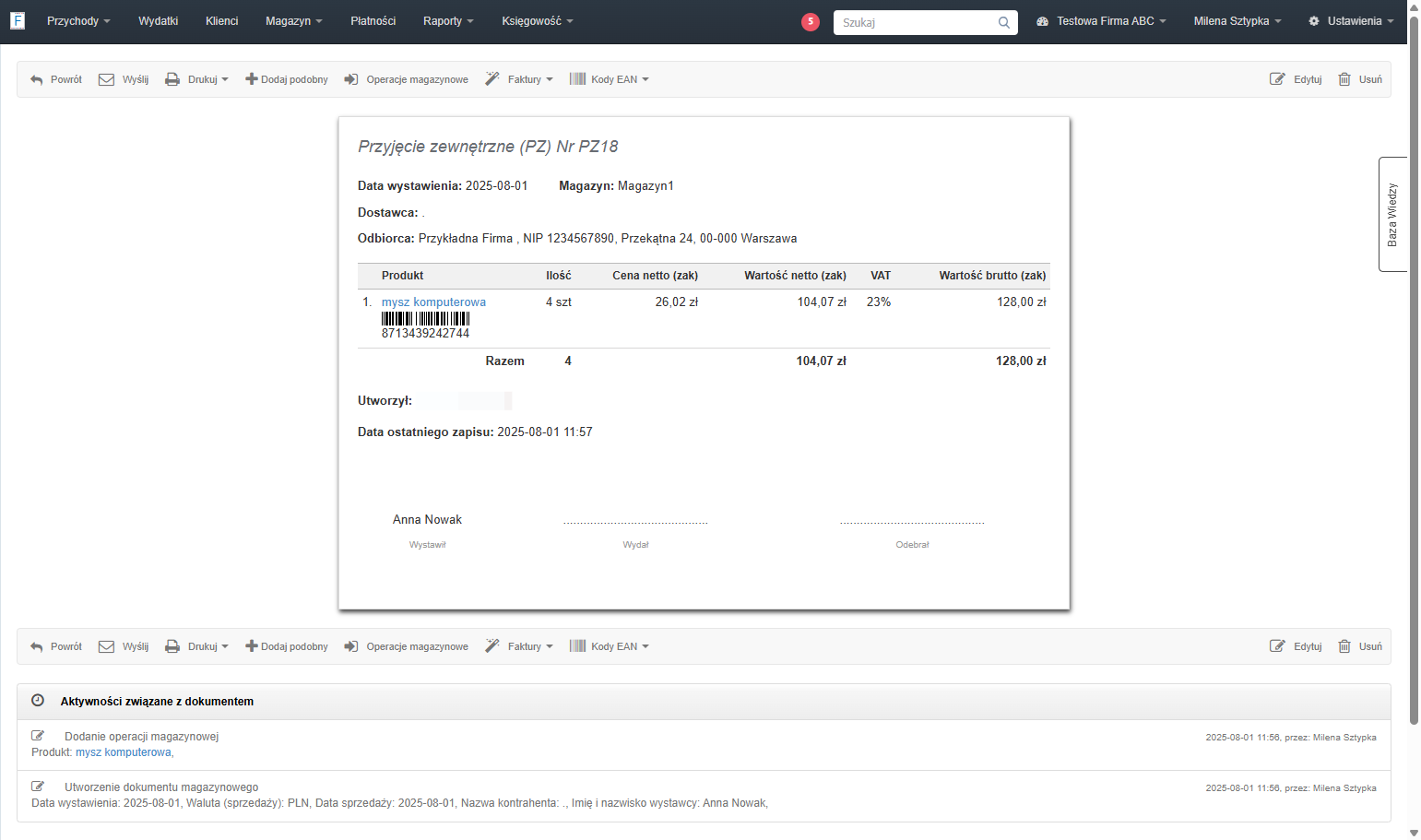Click the bottom Operacje magazynowe arrow icon
1421x840 pixels.
pyautogui.click(x=351, y=646)
